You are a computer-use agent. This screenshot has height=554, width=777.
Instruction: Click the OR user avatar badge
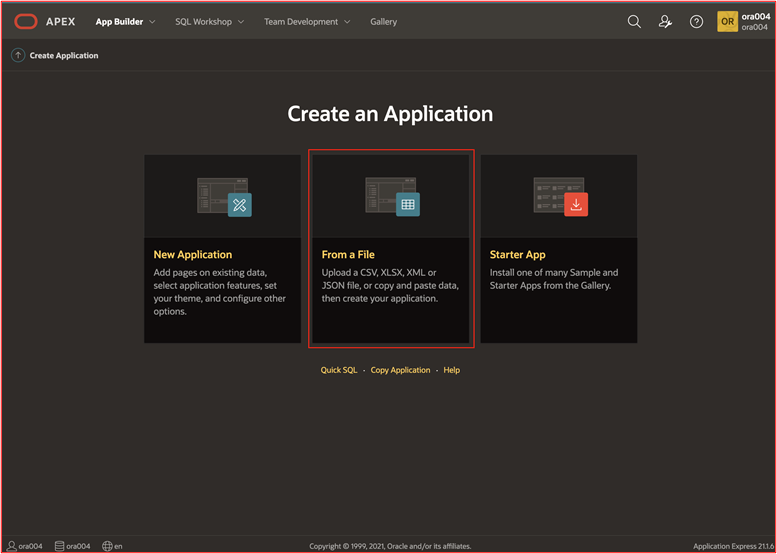[727, 21]
